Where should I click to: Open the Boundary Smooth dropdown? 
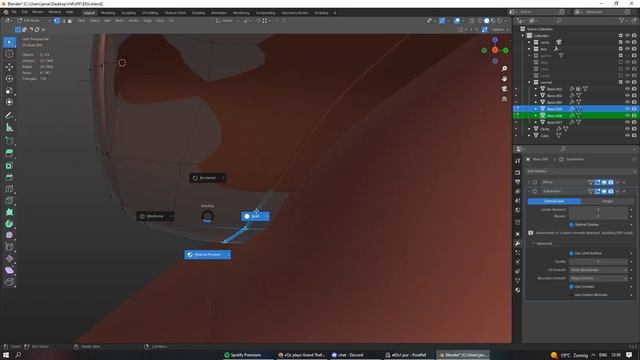598,278
